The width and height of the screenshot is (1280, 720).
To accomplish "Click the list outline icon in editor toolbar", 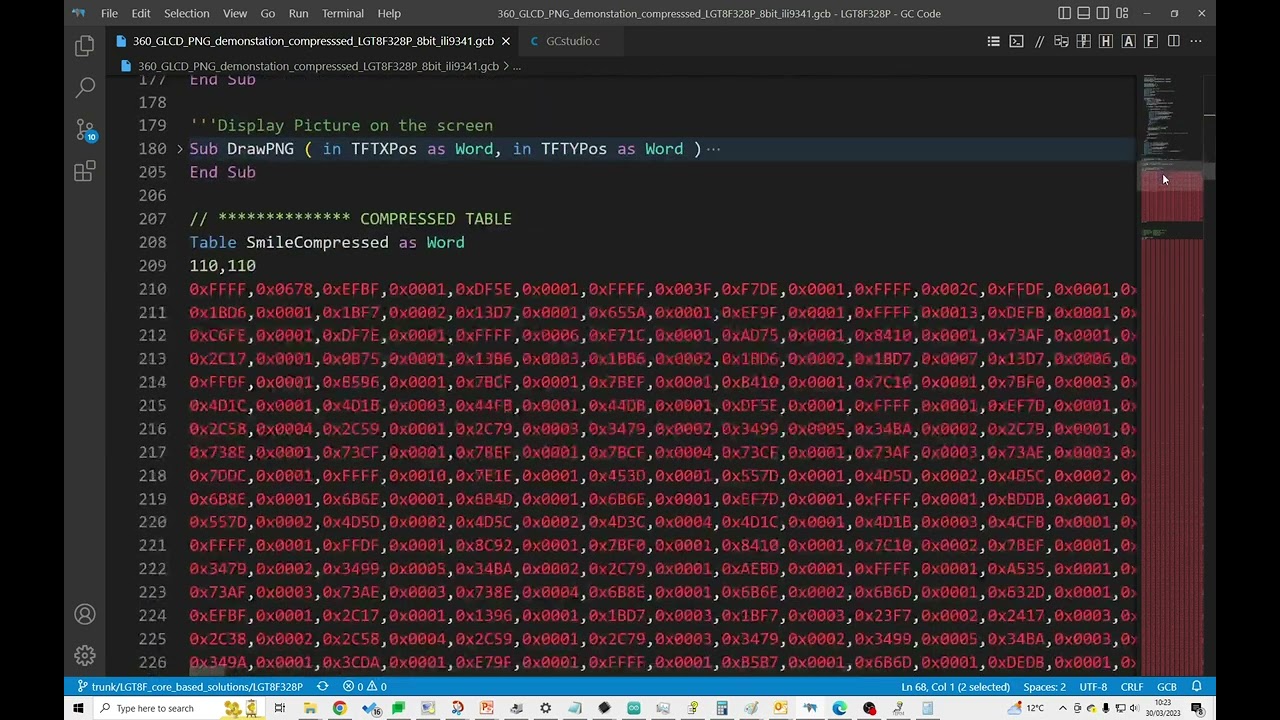I will coord(993,41).
